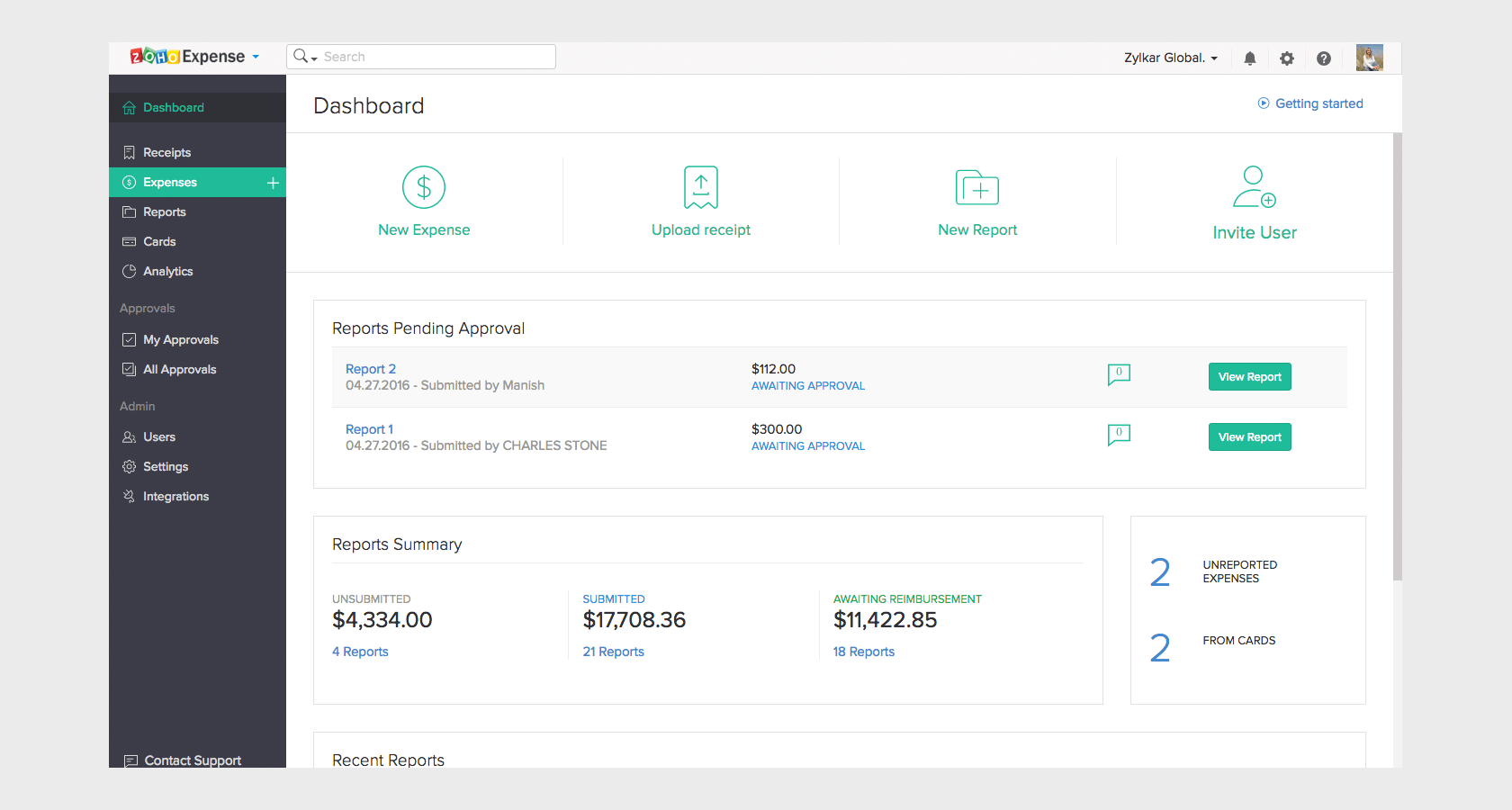Click the New Expense dollar icon
1512x810 pixels.
click(423, 187)
